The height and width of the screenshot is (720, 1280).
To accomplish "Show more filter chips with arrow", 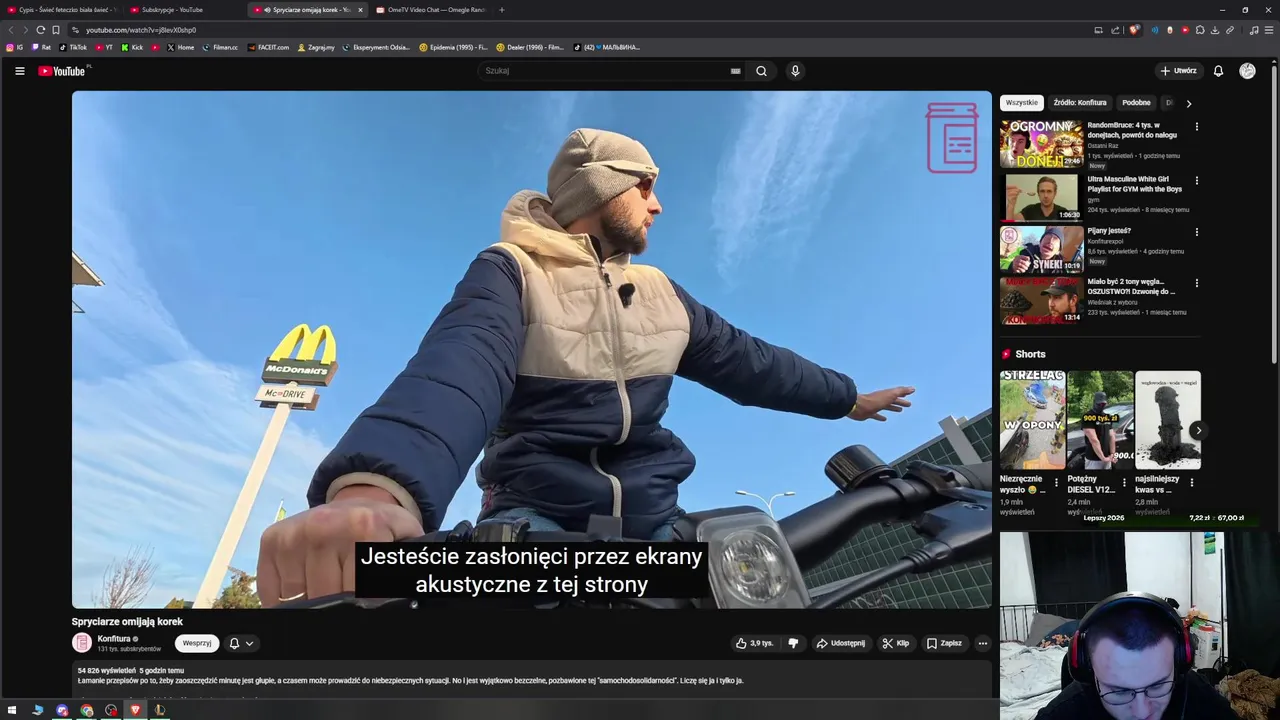I will click(1188, 103).
